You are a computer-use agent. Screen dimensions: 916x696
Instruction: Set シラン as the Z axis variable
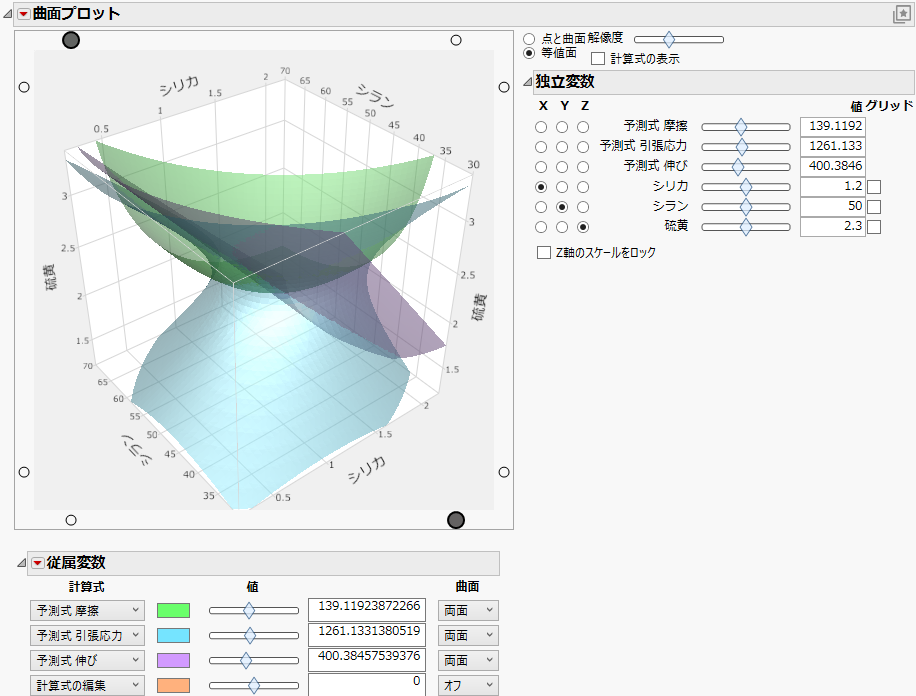[x=584, y=206]
